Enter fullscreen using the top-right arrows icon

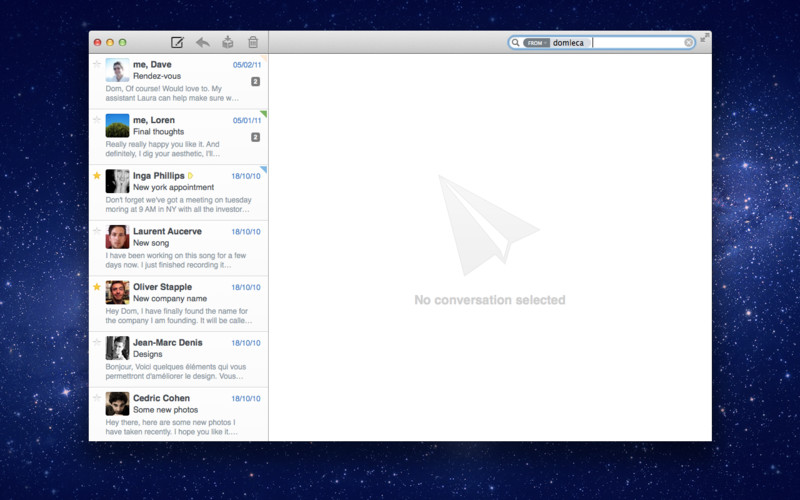(x=704, y=37)
